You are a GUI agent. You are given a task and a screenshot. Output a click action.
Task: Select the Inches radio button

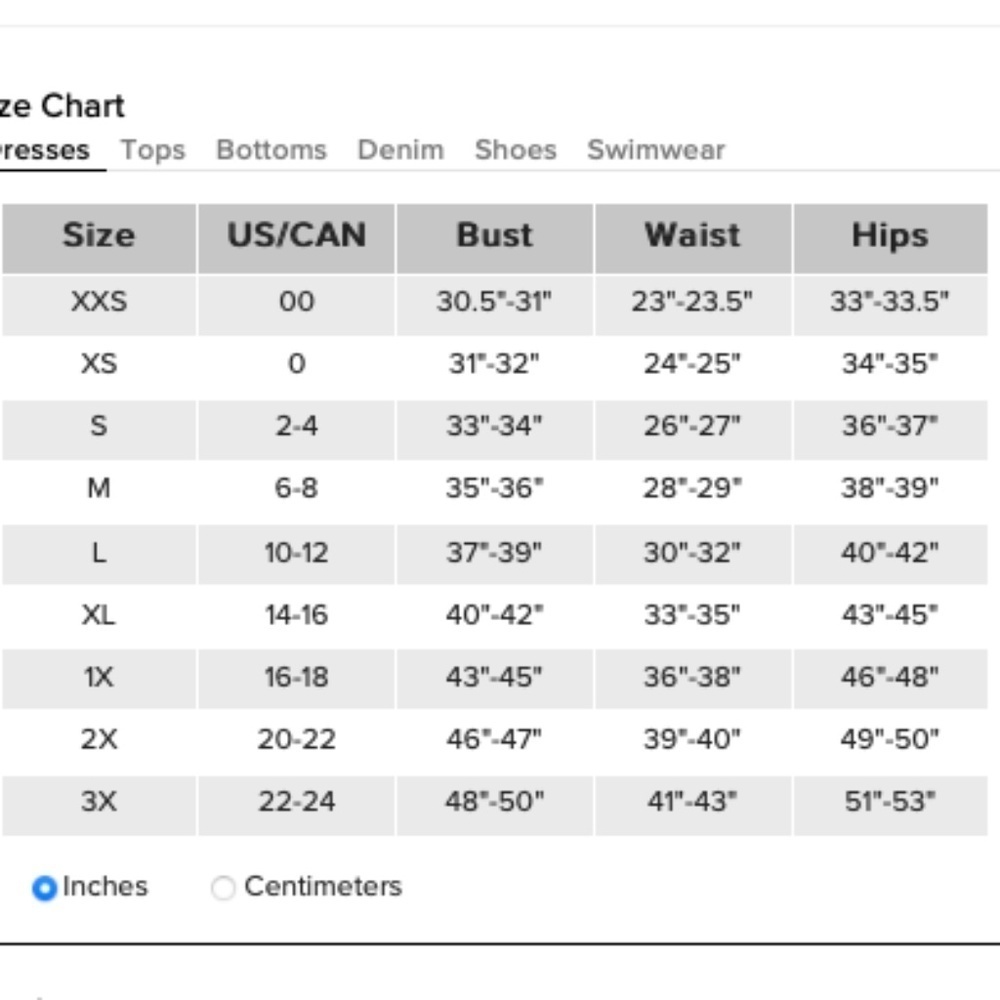click(44, 888)
